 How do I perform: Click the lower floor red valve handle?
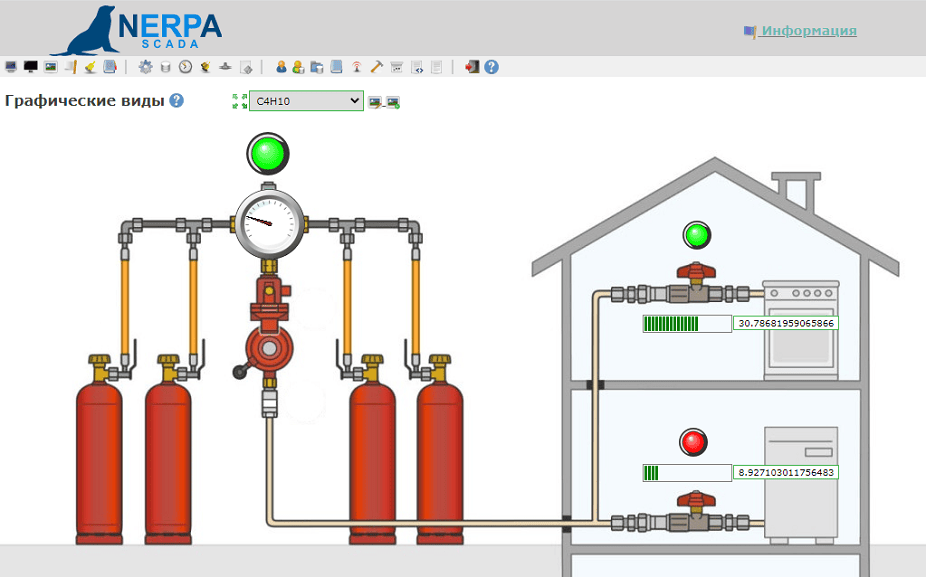[696, 501]
